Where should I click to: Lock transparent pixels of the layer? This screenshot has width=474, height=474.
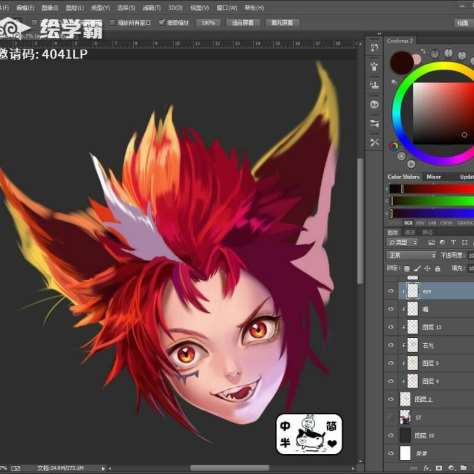[407, 268]
